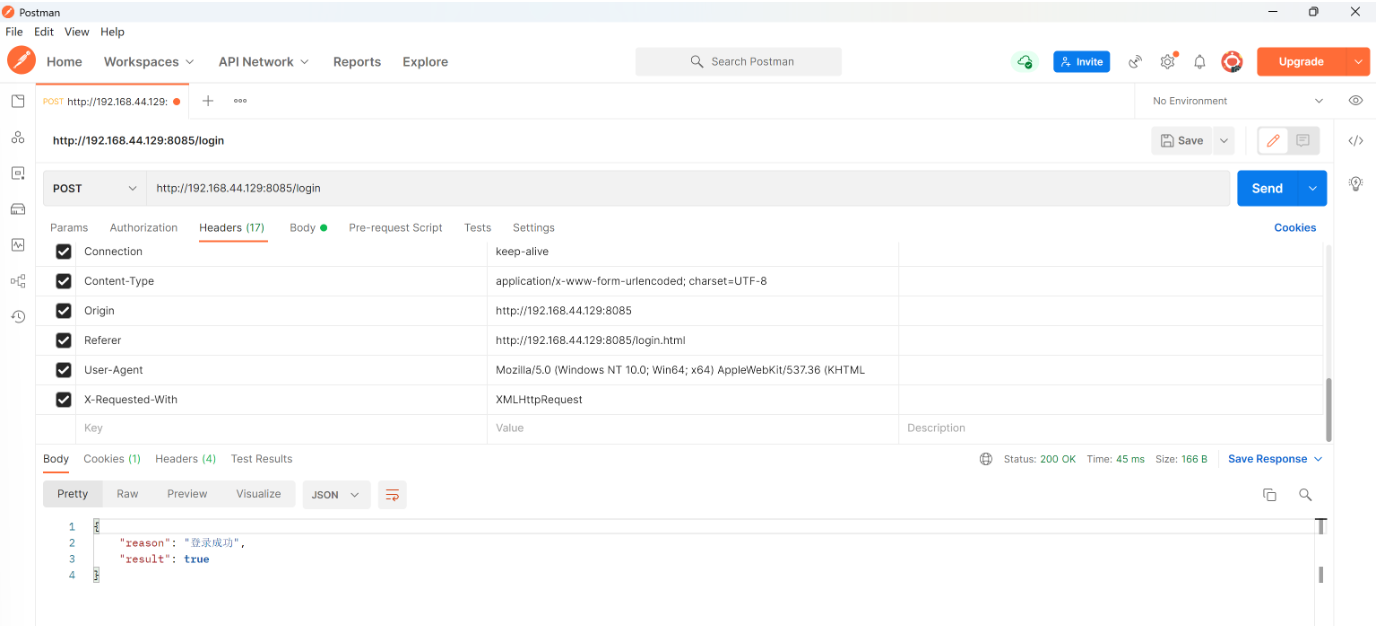The height and width of the screenshot is (626, 1377).
Task: Open the Workspaces dropdown
Action: [149, 62]
